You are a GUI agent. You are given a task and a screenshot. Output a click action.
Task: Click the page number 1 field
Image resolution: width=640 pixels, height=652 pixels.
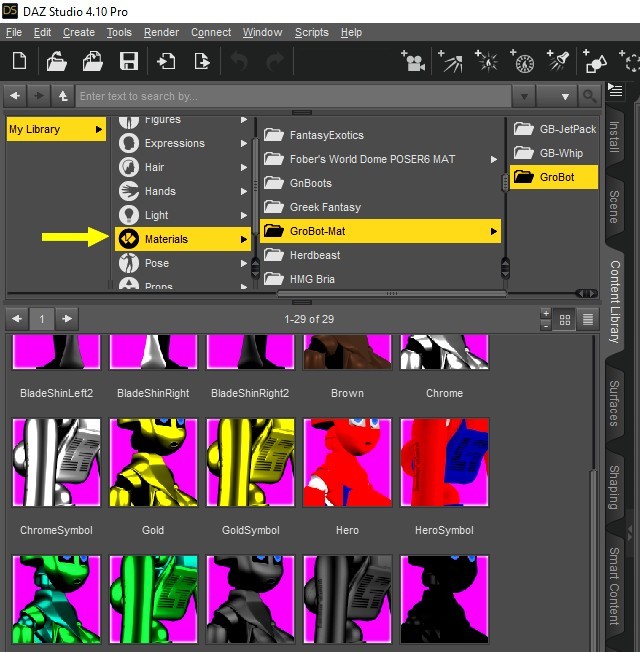coord(42,319)
